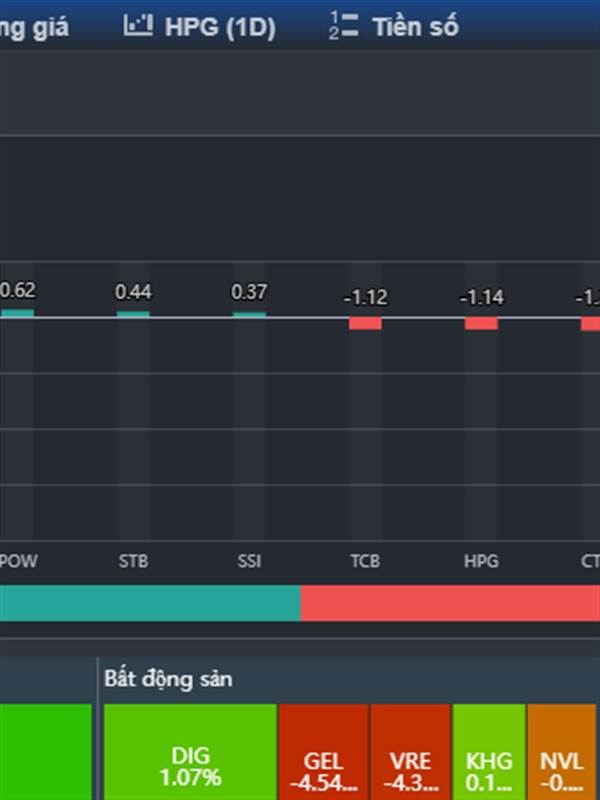Screen dimensions: 600x800
Task: Click the chart icon beside HPG (1D)
Action: coord(138,27)
